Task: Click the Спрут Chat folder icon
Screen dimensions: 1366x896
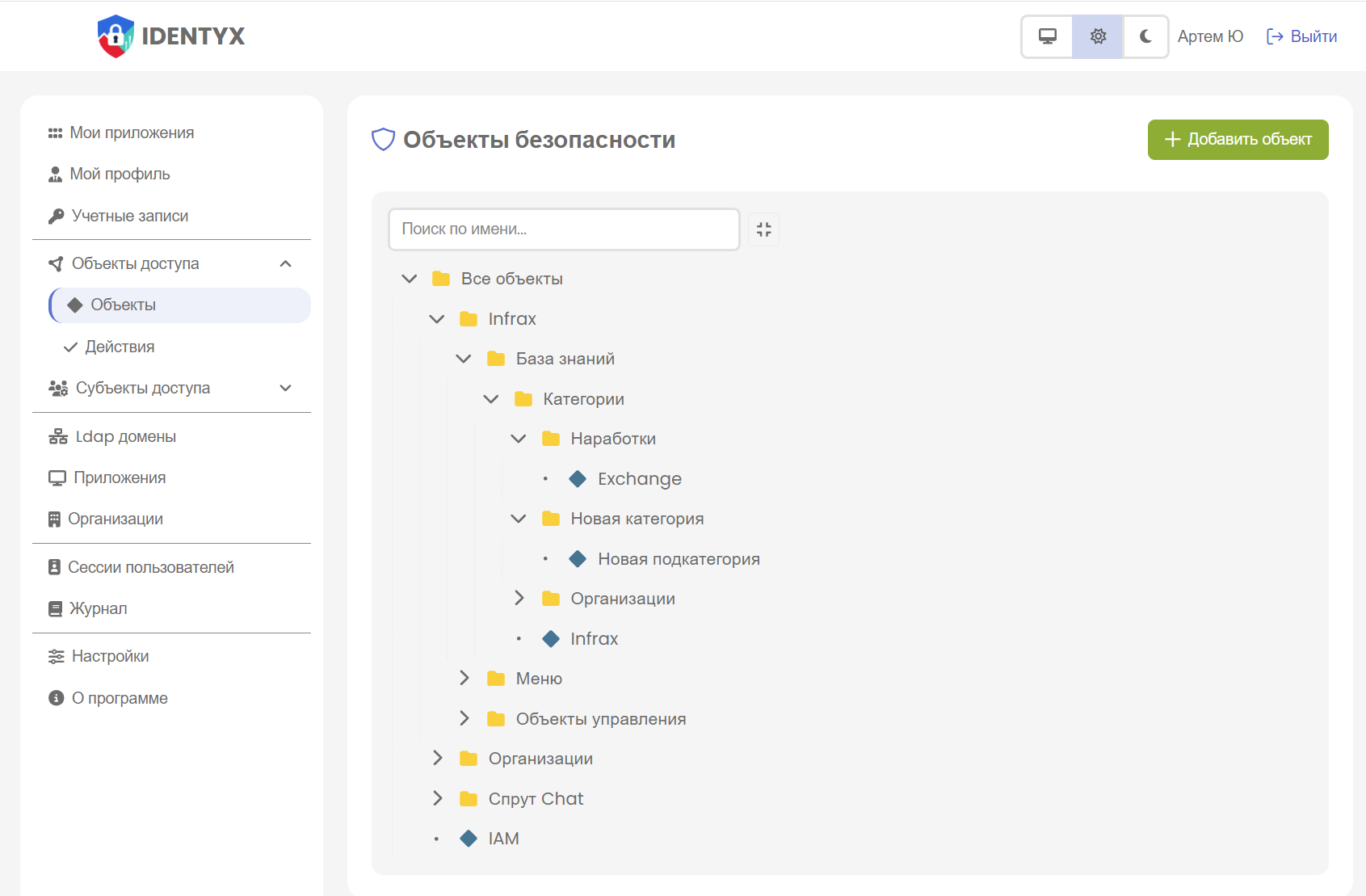Action: (x=469, y=799)
